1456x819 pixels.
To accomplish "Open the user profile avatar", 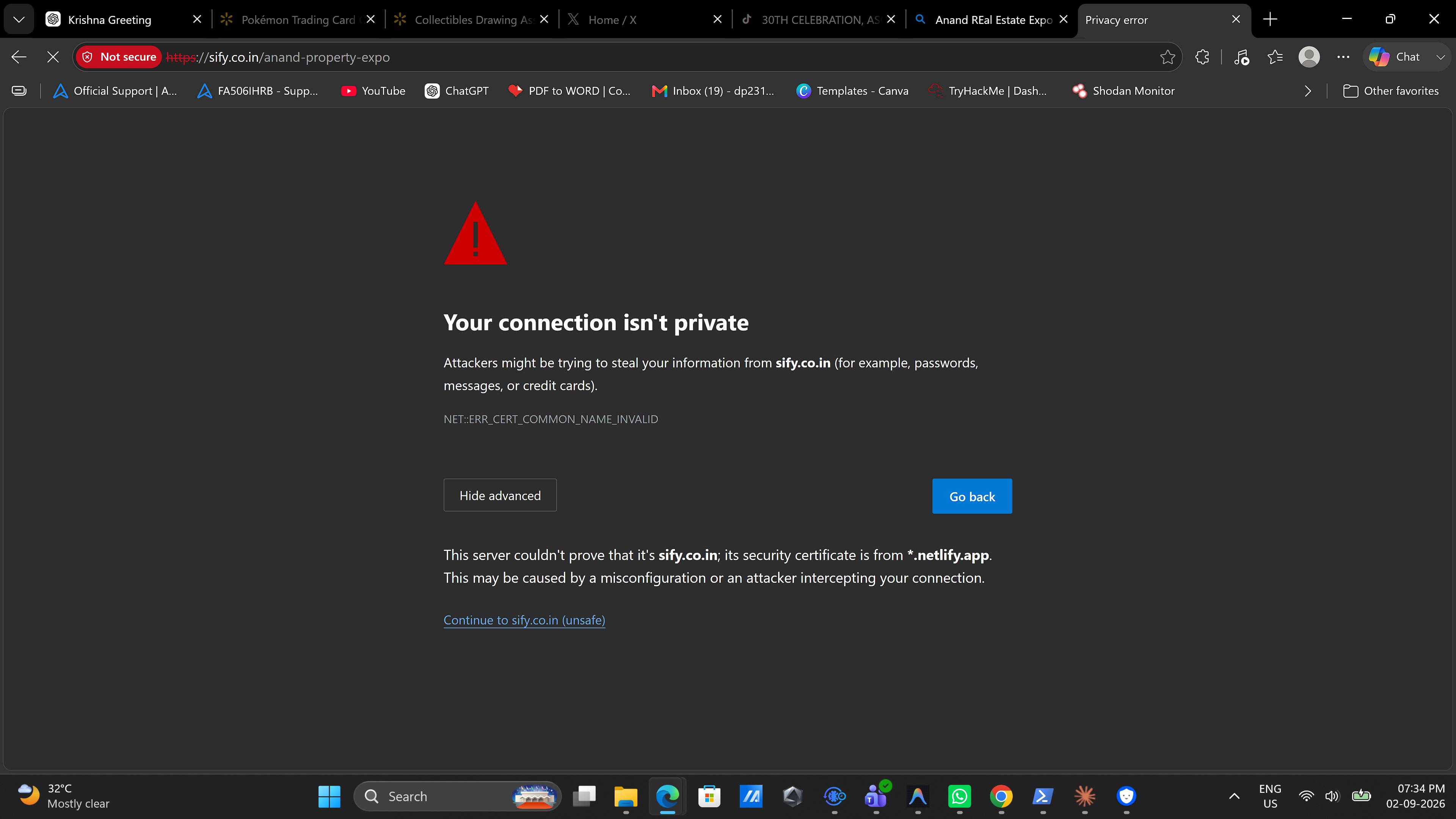I will (1309, 57).
